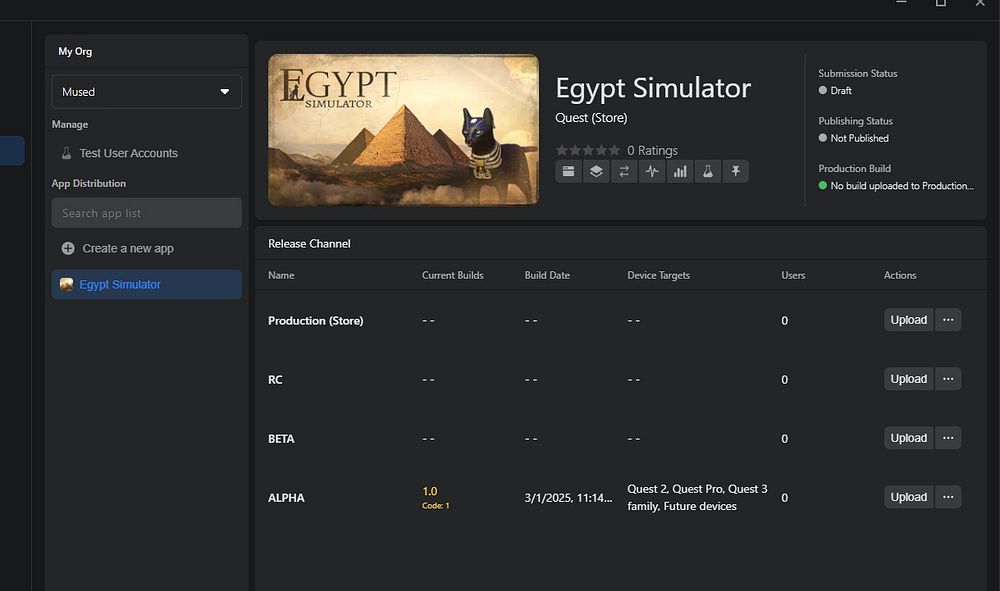This screenshot has width=1000, height=591.
Task: Click the Egypt Simulator cover thumbnail
Action: [403, 130]
